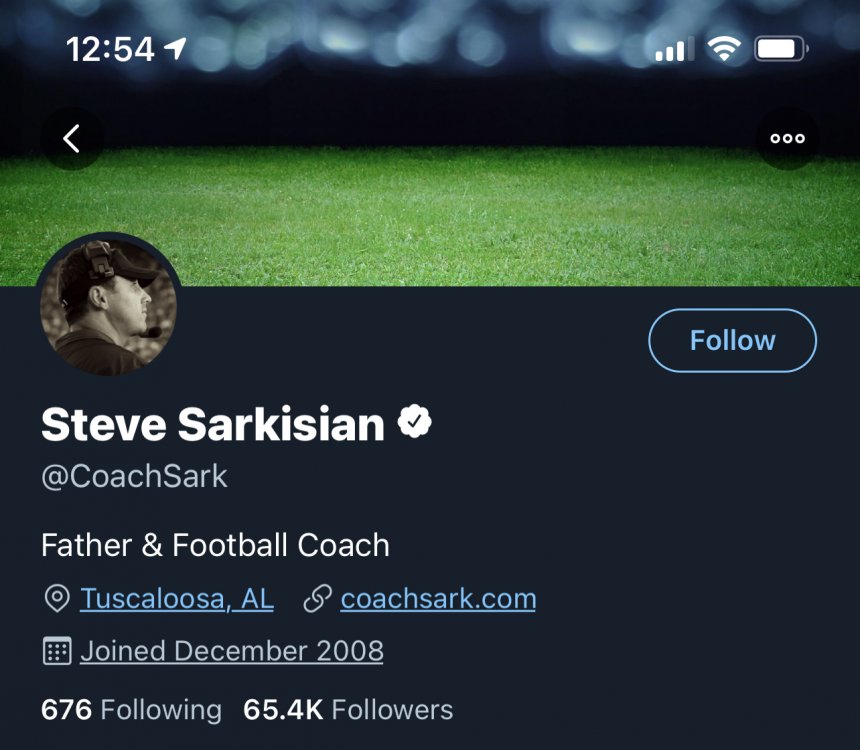860x750 pixels.
Task: Click the chain link icon
Action: tap(317, 599)
